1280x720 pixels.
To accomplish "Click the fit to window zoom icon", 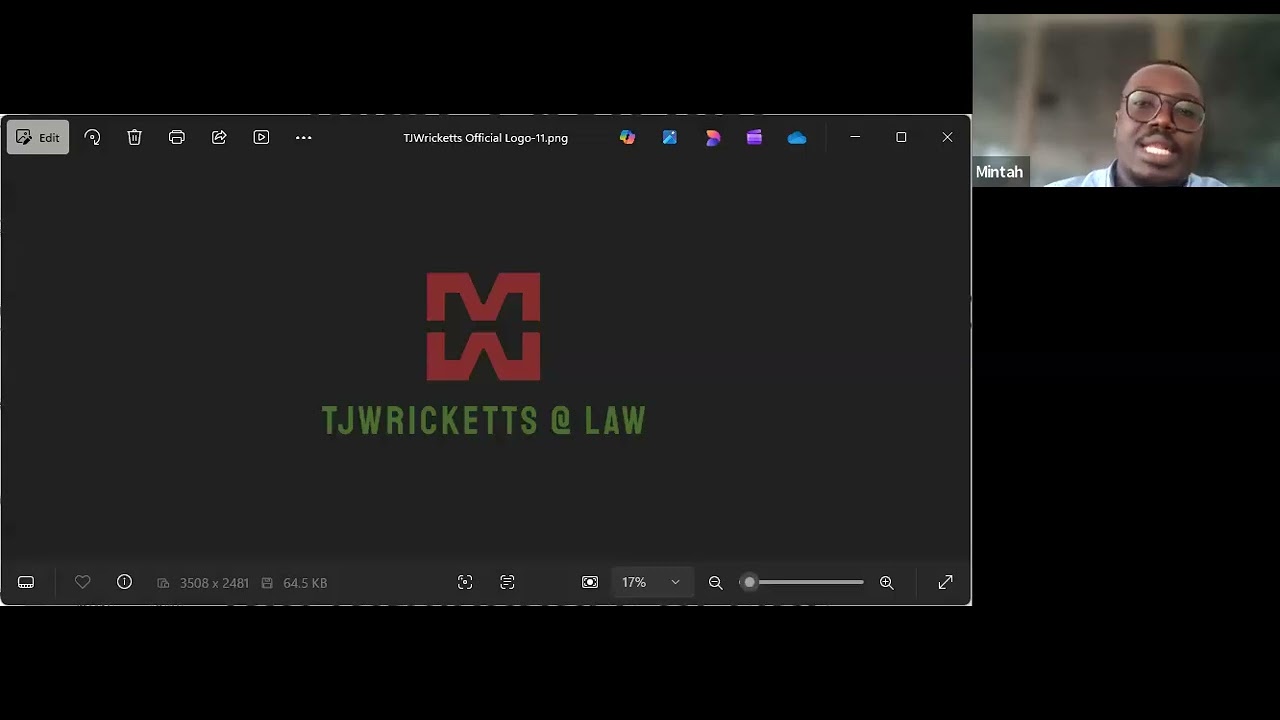I will tap(590, 582).
